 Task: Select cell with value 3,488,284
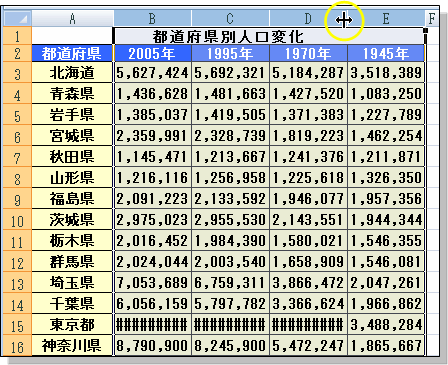[386, 325]
